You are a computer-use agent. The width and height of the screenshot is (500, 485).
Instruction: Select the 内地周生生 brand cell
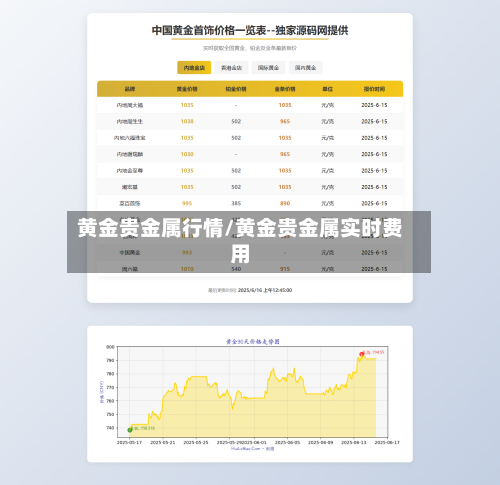tap(130, 121)
